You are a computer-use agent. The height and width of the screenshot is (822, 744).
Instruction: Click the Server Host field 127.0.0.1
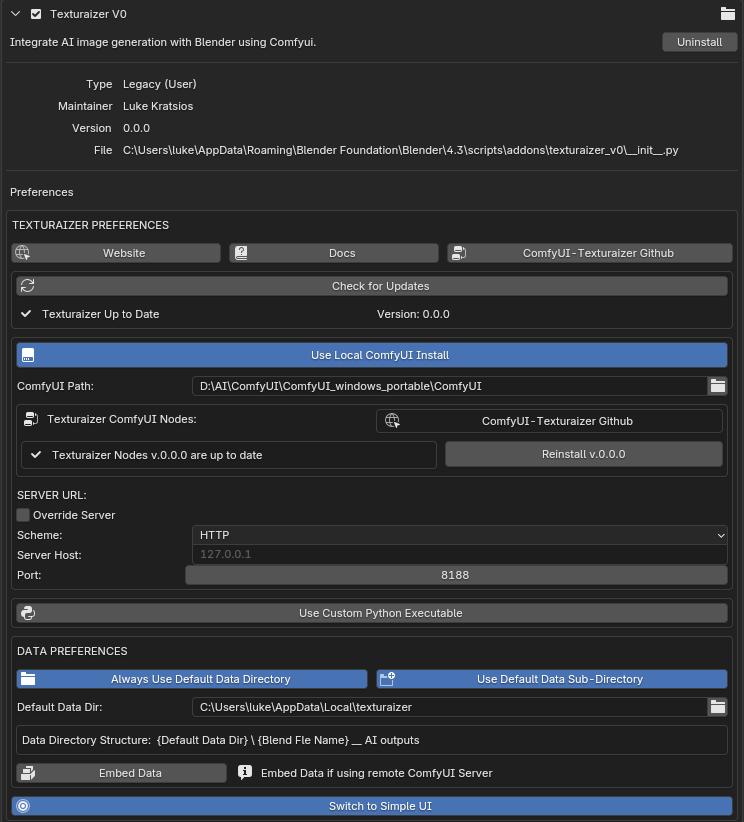pyautogui.click(x=460, y=555)
